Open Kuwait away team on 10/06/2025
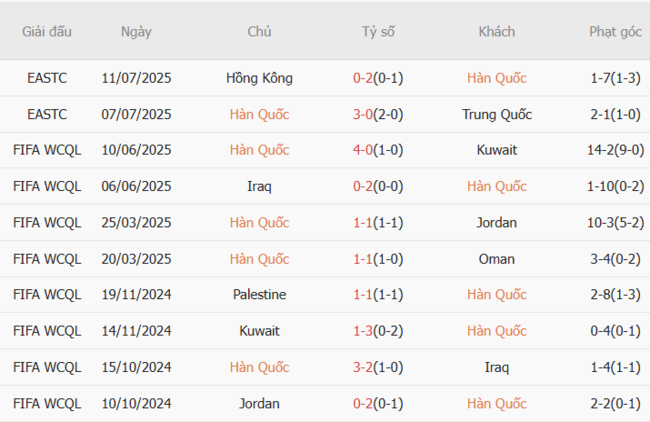This screenshot has width=650, height=422. click(x=497, y=150)
